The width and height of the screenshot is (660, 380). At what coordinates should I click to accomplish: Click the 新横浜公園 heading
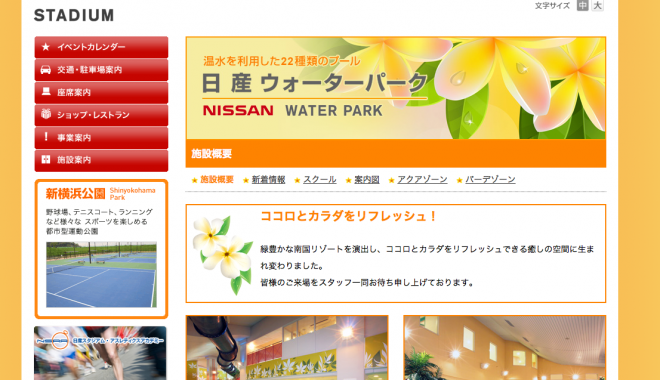pos(75,194)
